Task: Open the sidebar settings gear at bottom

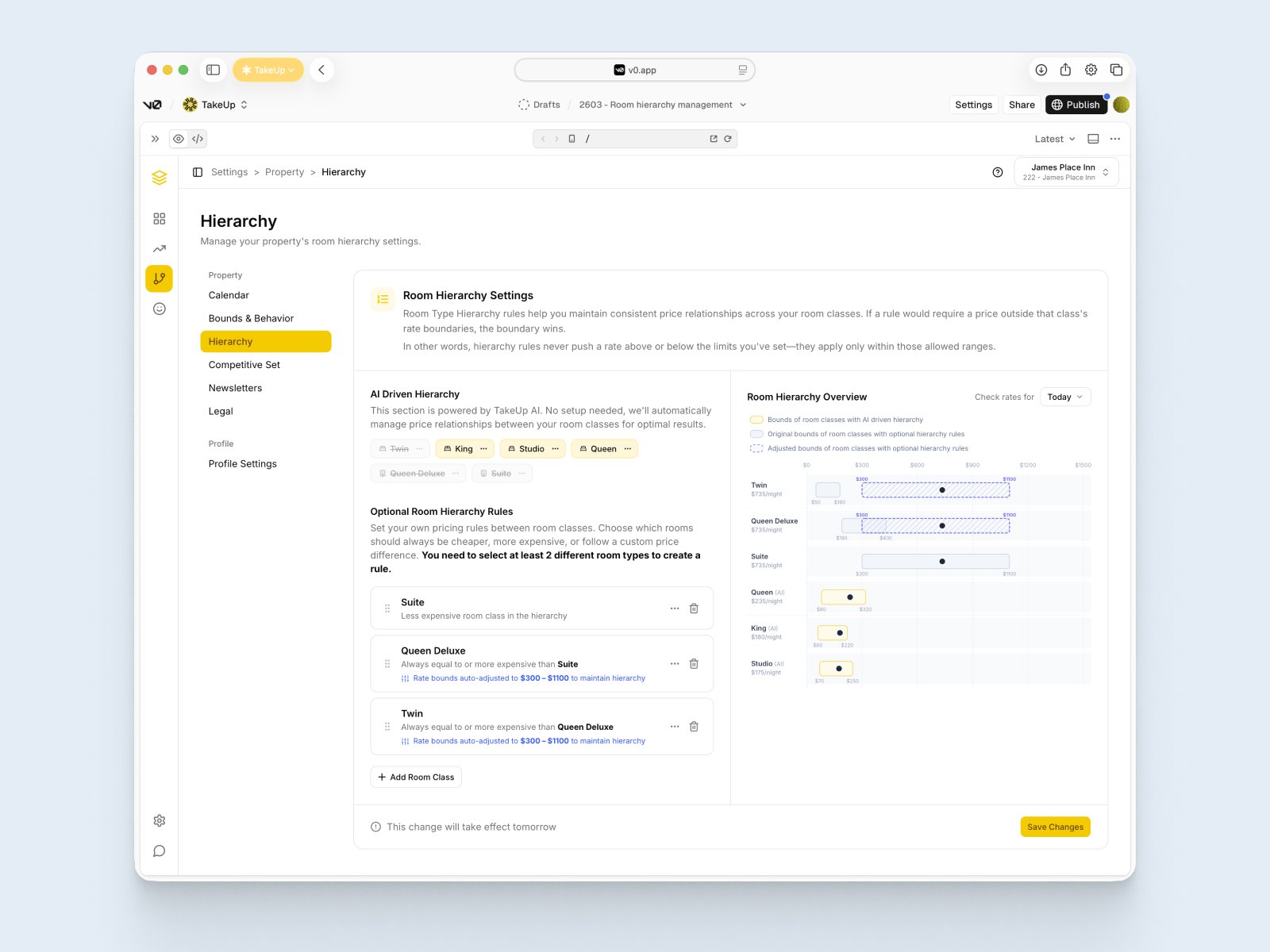Action: tap(160, 820)
